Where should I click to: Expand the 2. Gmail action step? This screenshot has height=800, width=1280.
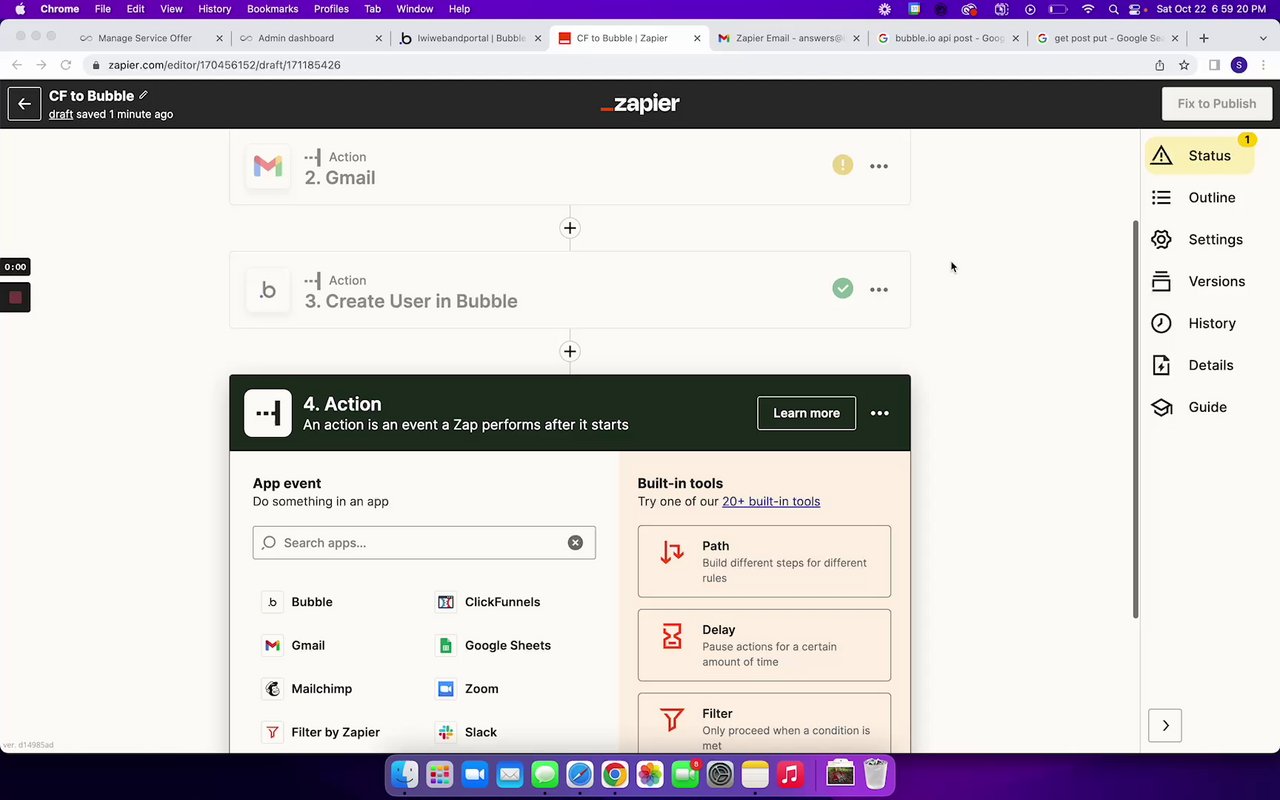tap(570, 167)
